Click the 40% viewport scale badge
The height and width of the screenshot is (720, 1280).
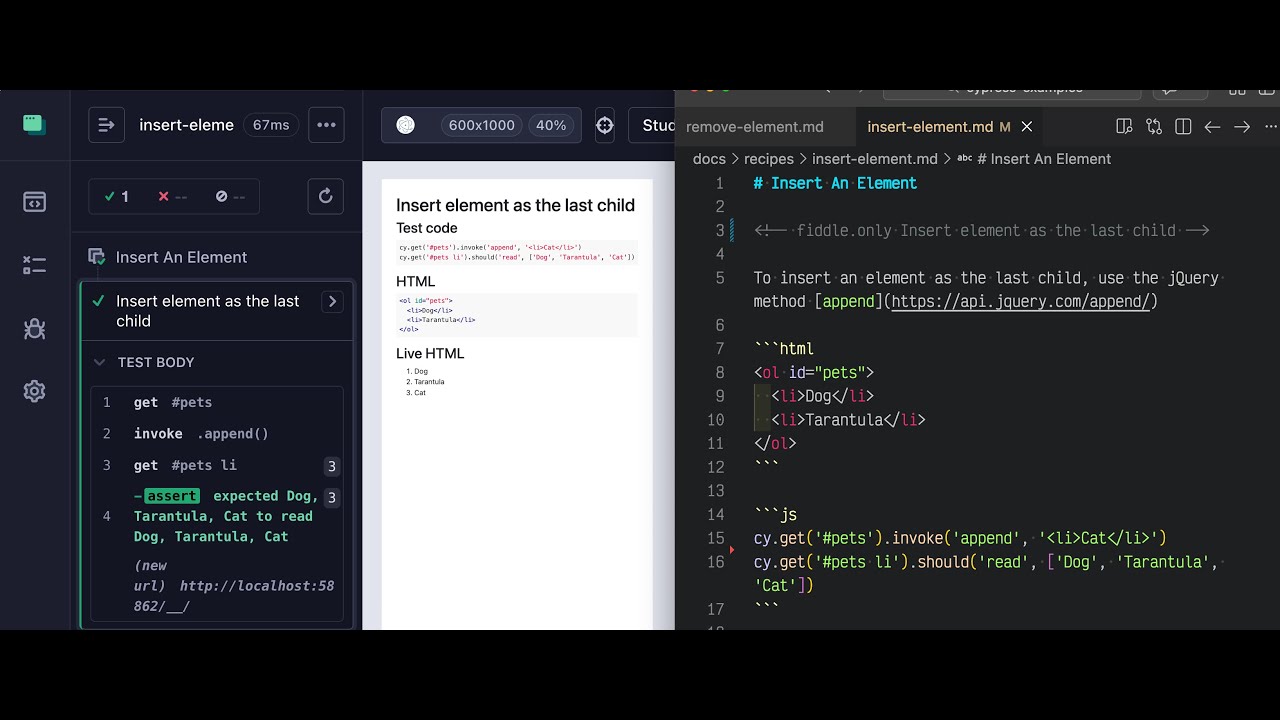click(x=551, y=125)
